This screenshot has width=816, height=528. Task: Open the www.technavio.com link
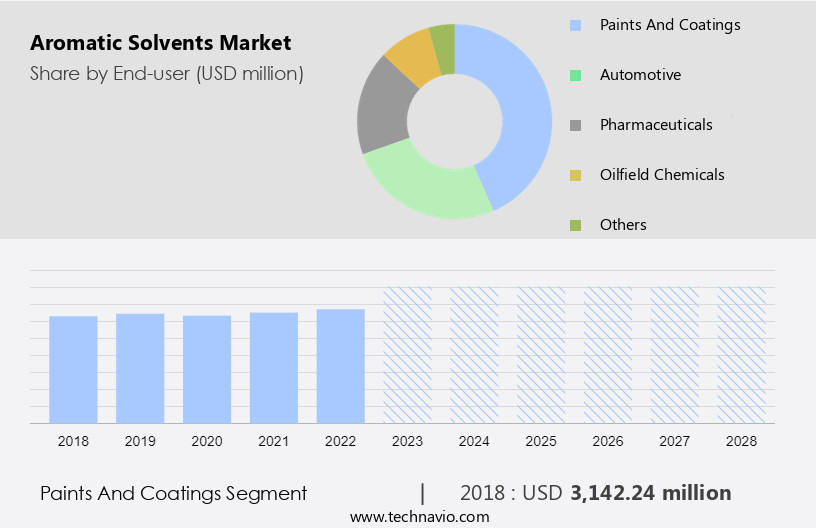coord(419,517)
